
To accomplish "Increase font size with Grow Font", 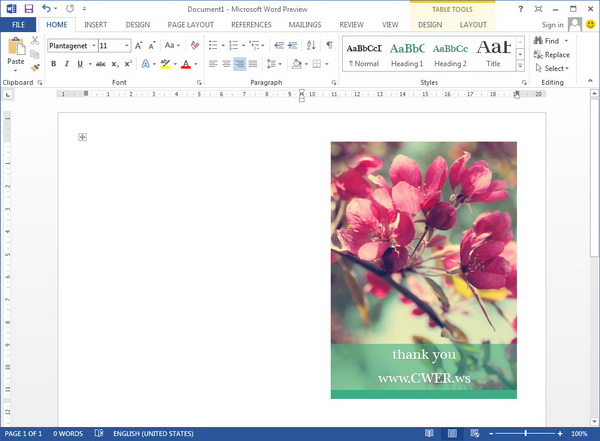I will tap(139, 45).
